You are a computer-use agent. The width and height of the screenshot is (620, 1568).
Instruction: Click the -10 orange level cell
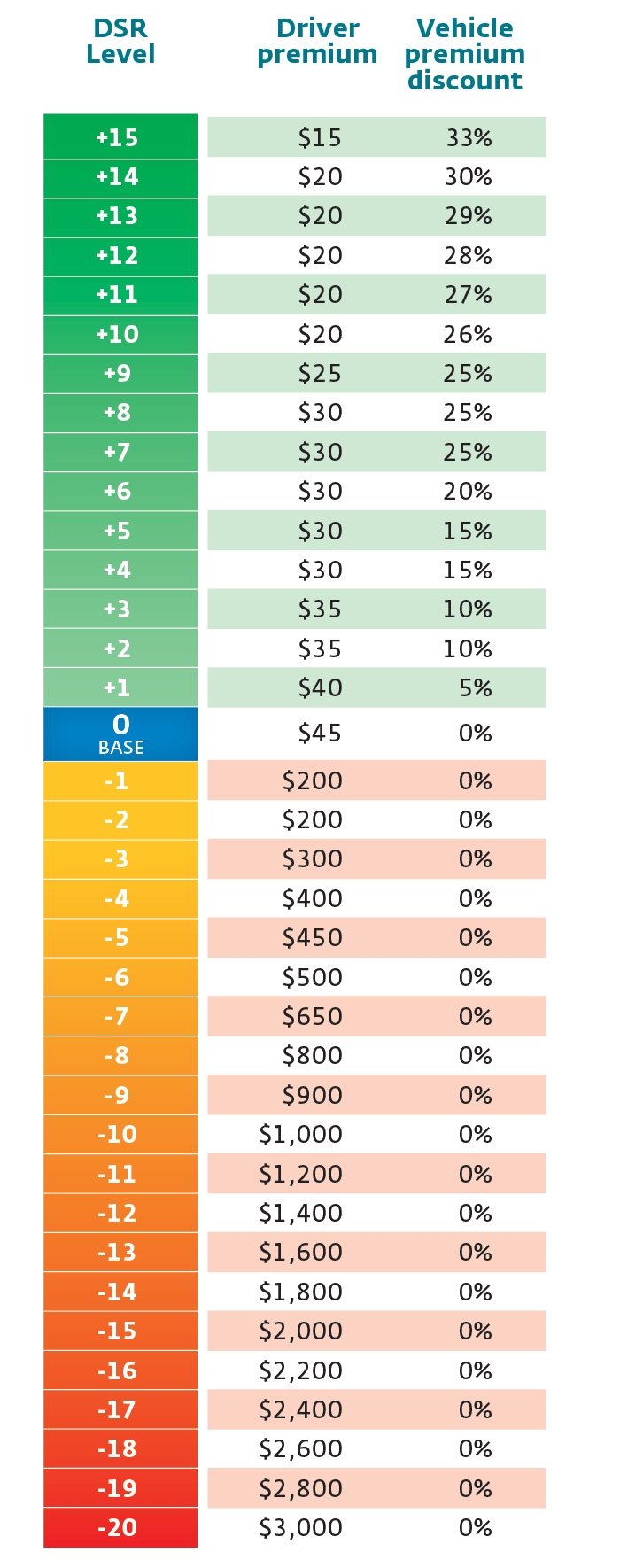pyautogui.click(x=120, y=1134)
